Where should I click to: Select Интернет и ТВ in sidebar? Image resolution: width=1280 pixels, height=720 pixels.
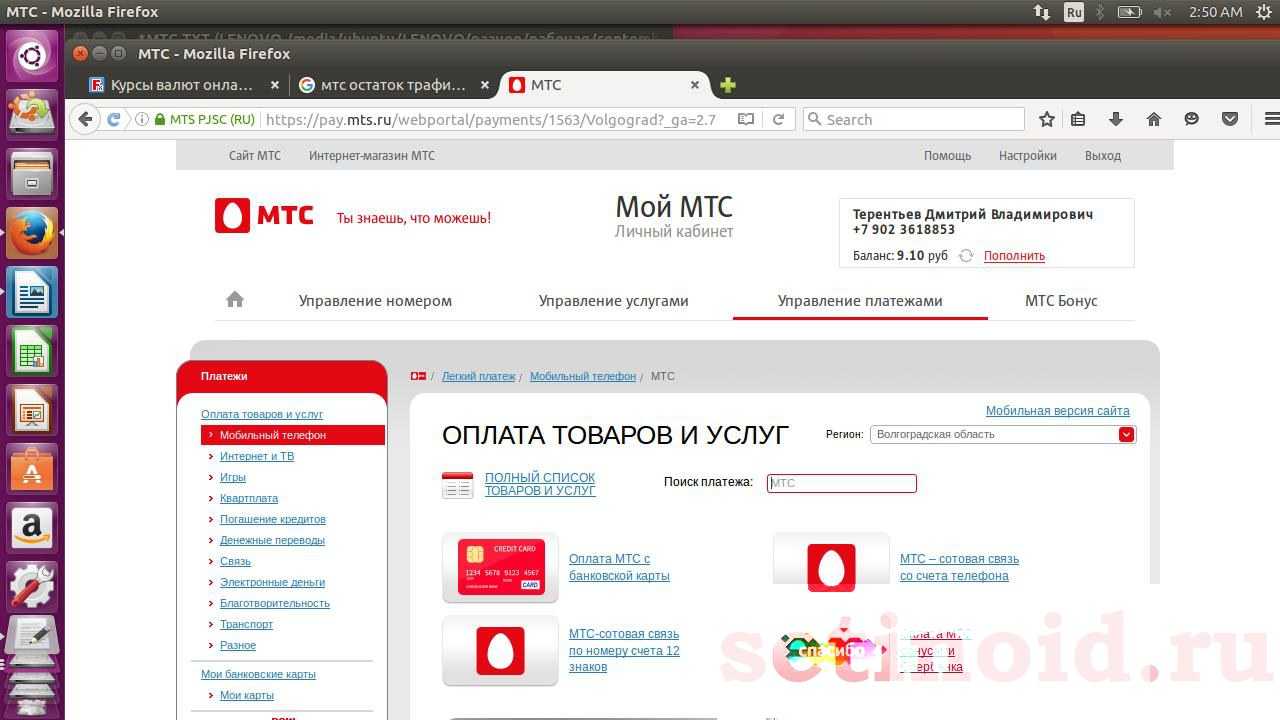click(257, 456)
